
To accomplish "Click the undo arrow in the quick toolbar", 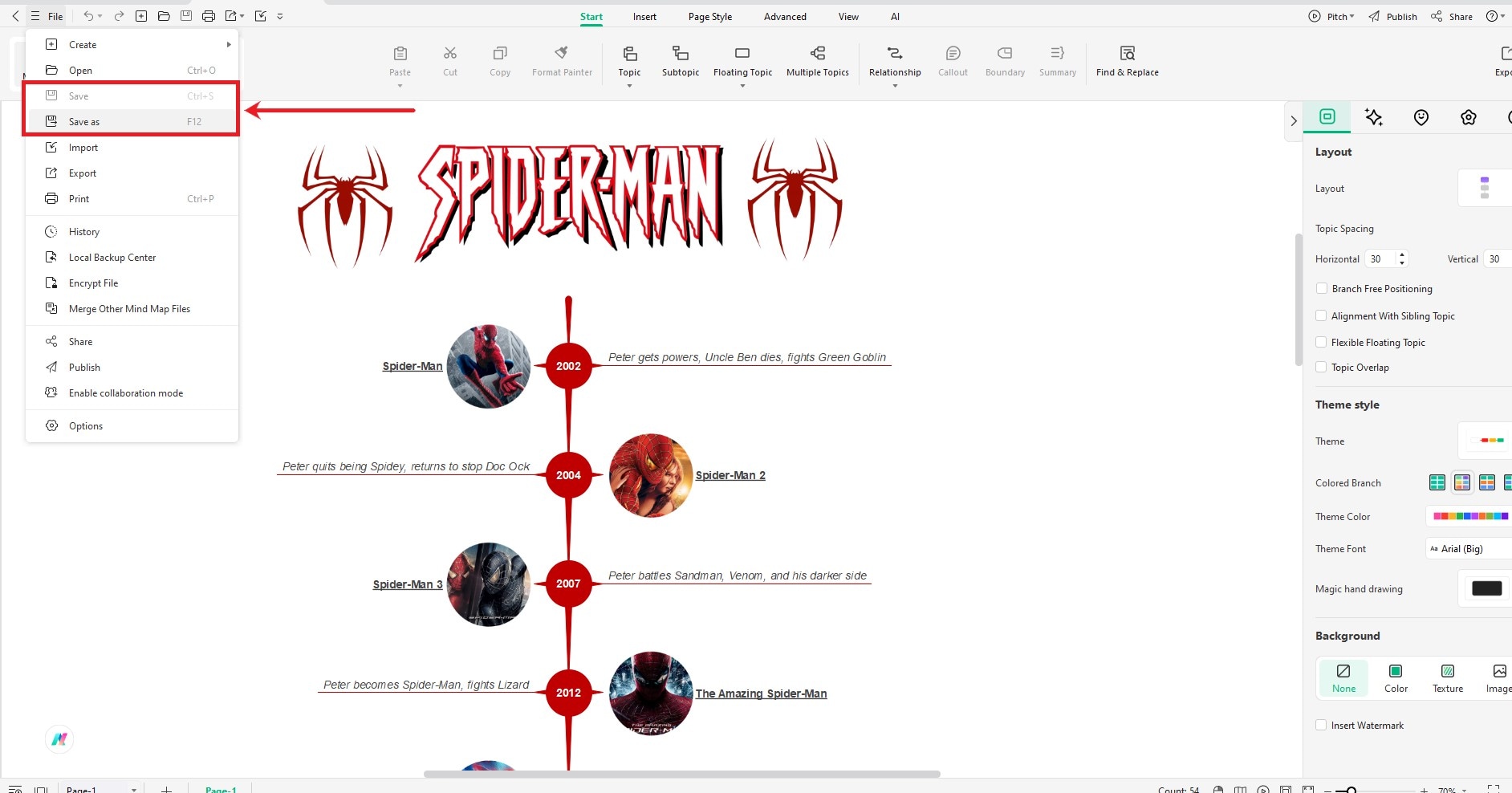I will 88,16.
